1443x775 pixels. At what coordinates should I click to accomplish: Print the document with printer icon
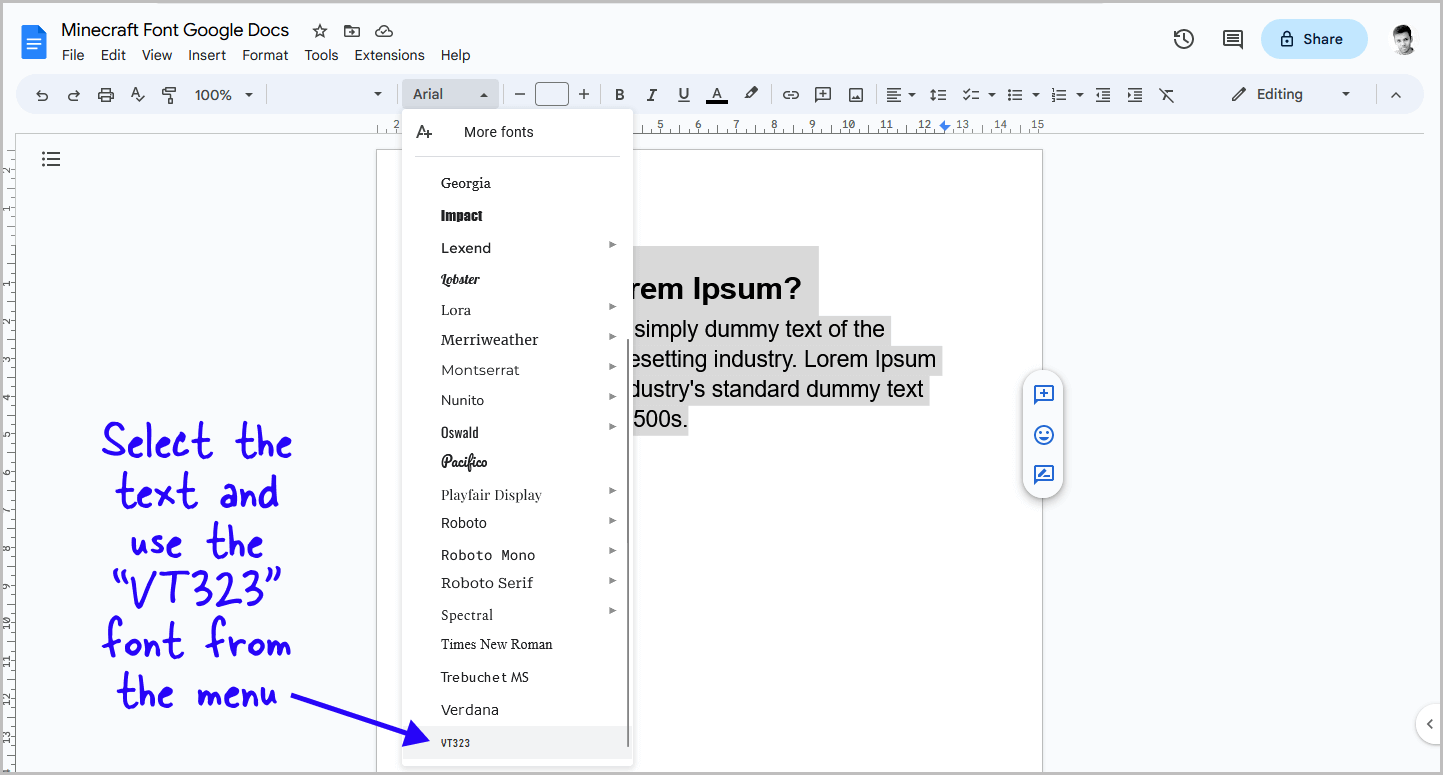point(106,95)
